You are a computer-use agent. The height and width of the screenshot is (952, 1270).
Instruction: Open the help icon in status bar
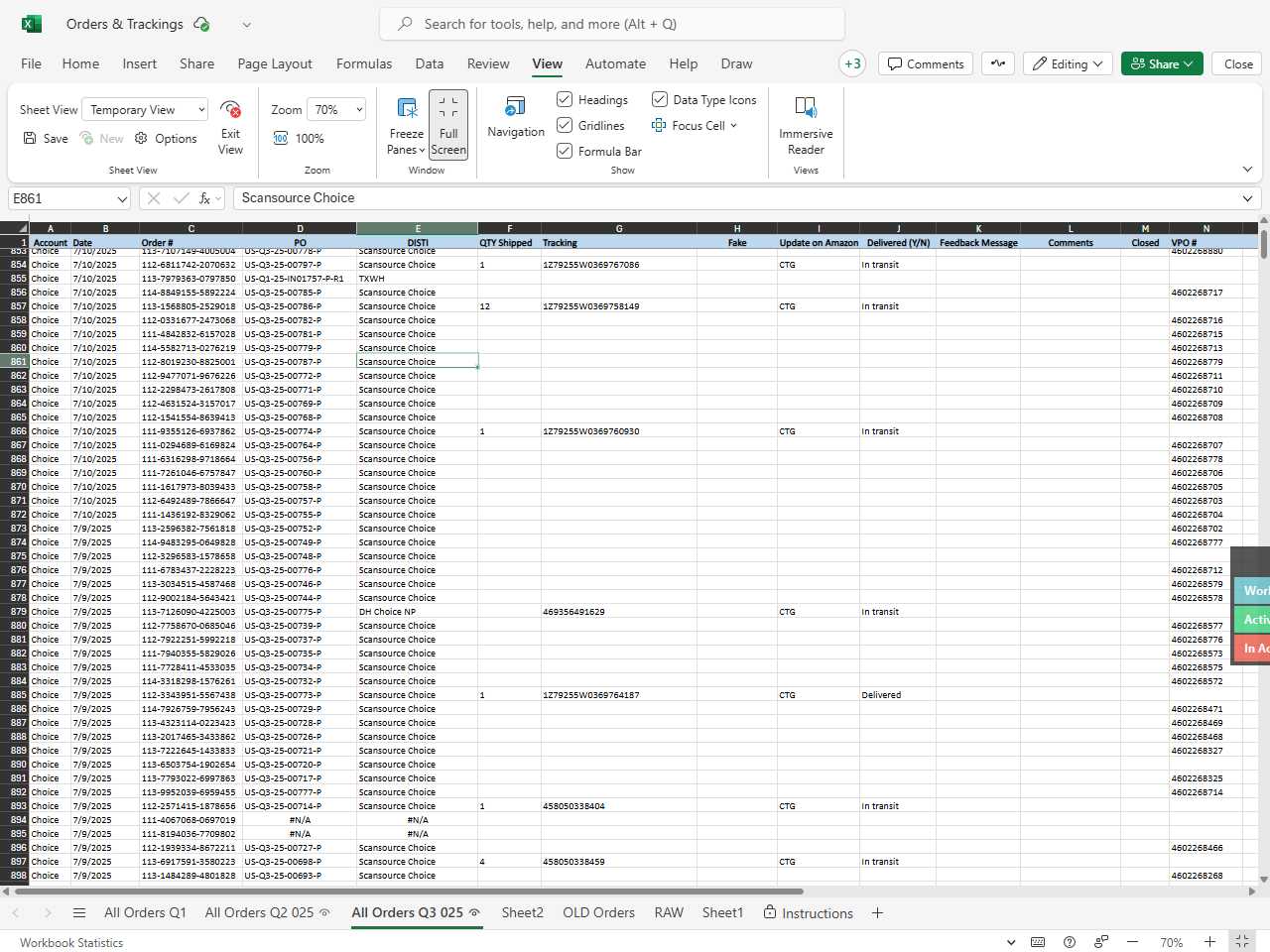1070,942
